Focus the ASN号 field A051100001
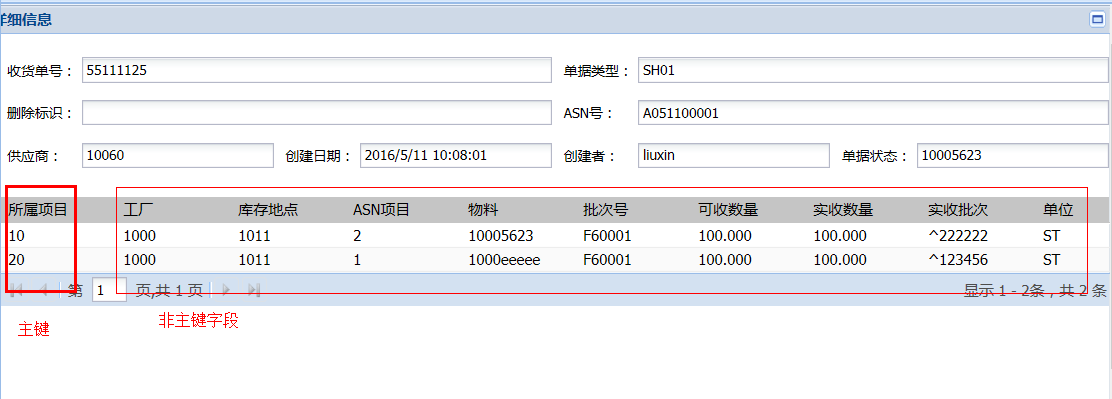Screen dimensions: 1112x399 click(x=874, y=113)
